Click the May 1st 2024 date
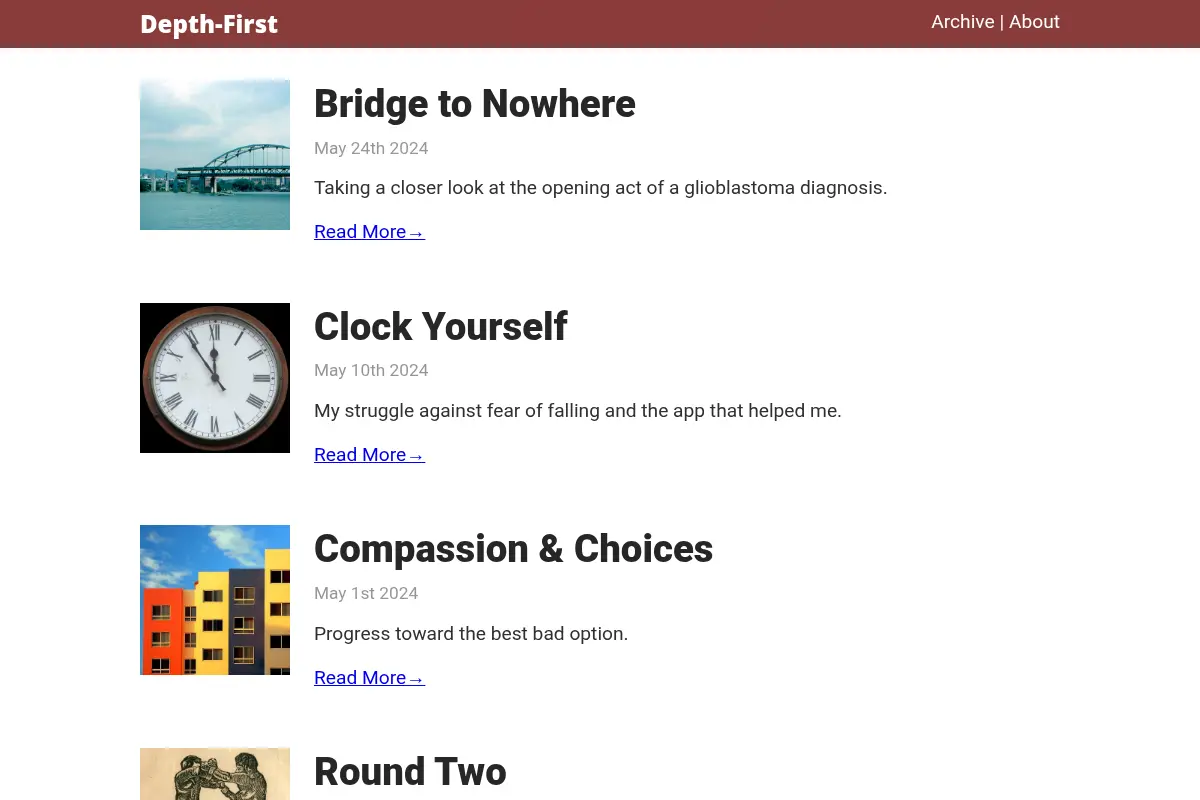 366,593
